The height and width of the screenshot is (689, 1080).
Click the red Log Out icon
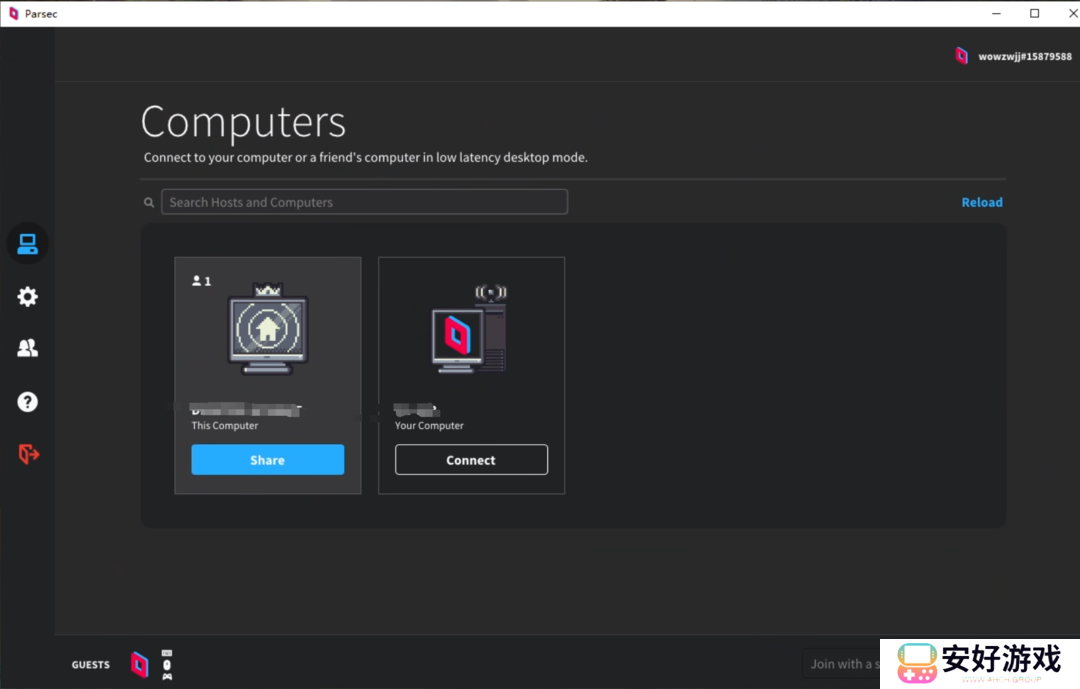click(x=28, y=454)
